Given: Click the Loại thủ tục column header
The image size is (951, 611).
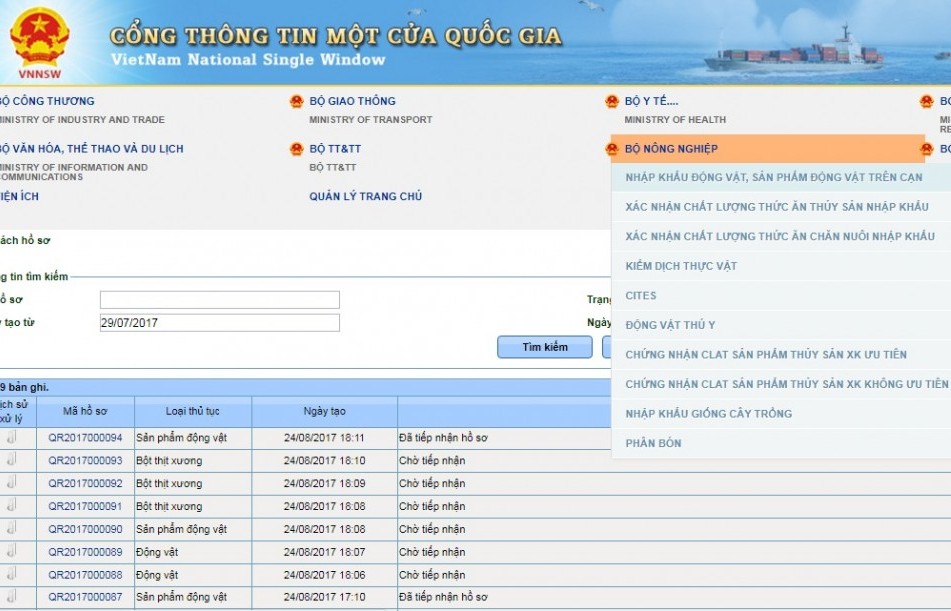Looking at the screenshot, I should (193, 411).
